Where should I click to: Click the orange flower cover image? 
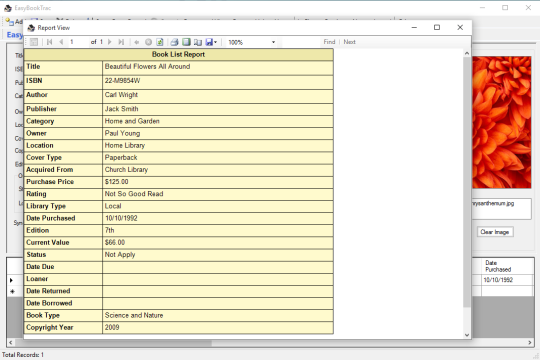point(501,123)
